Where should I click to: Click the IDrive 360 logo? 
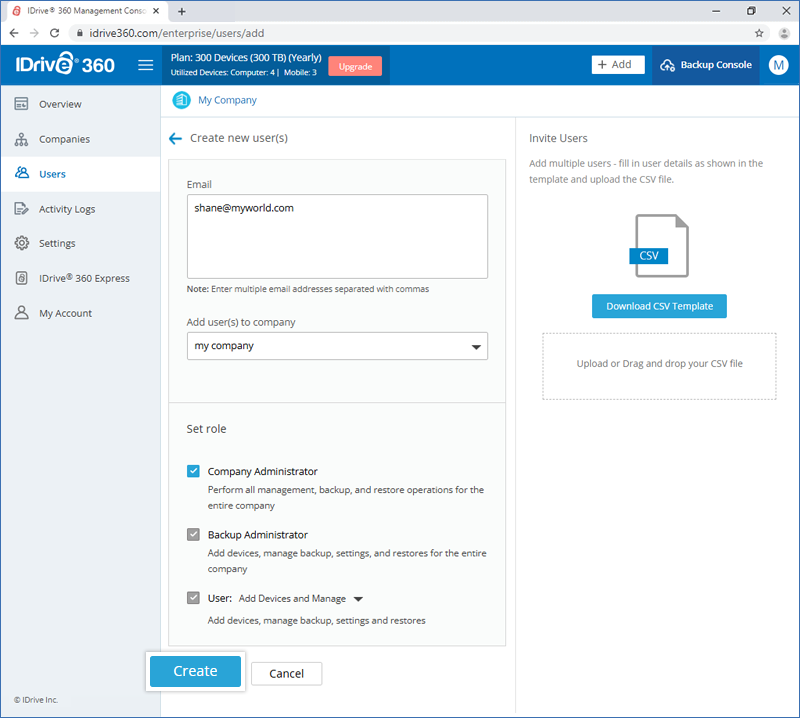65,64
